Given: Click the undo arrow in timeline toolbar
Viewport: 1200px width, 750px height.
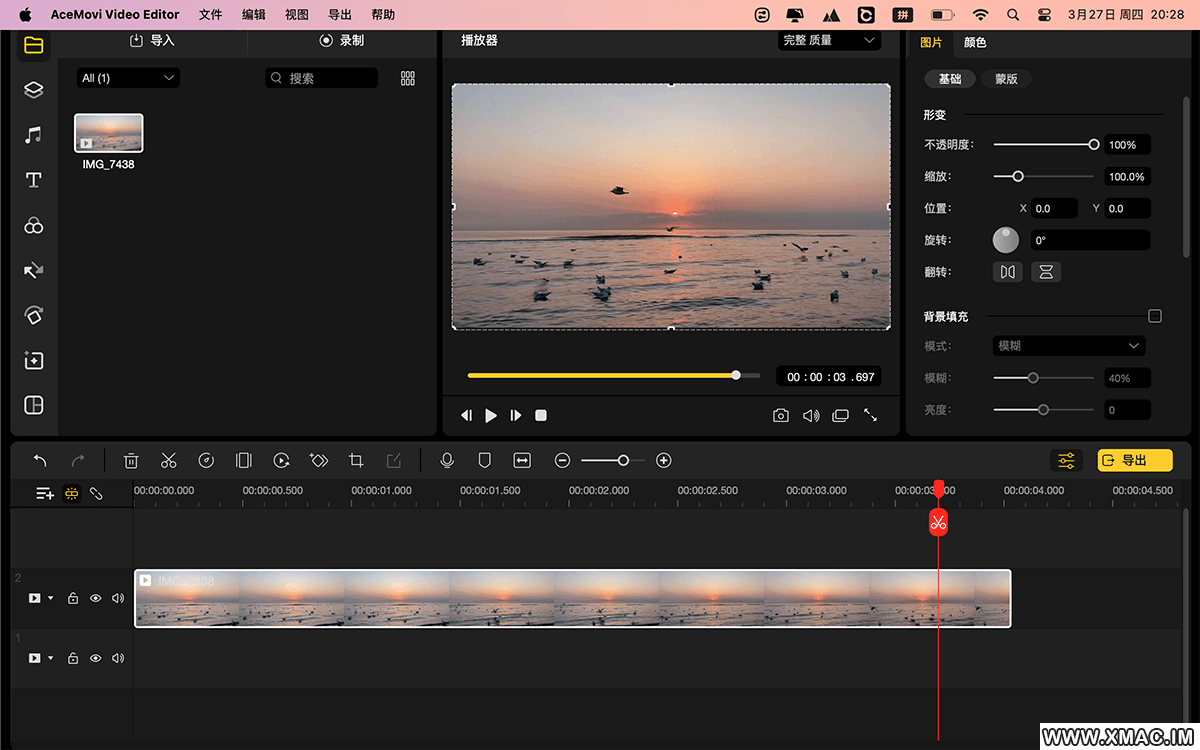Looking at the screenshot, I should point(40,460).
